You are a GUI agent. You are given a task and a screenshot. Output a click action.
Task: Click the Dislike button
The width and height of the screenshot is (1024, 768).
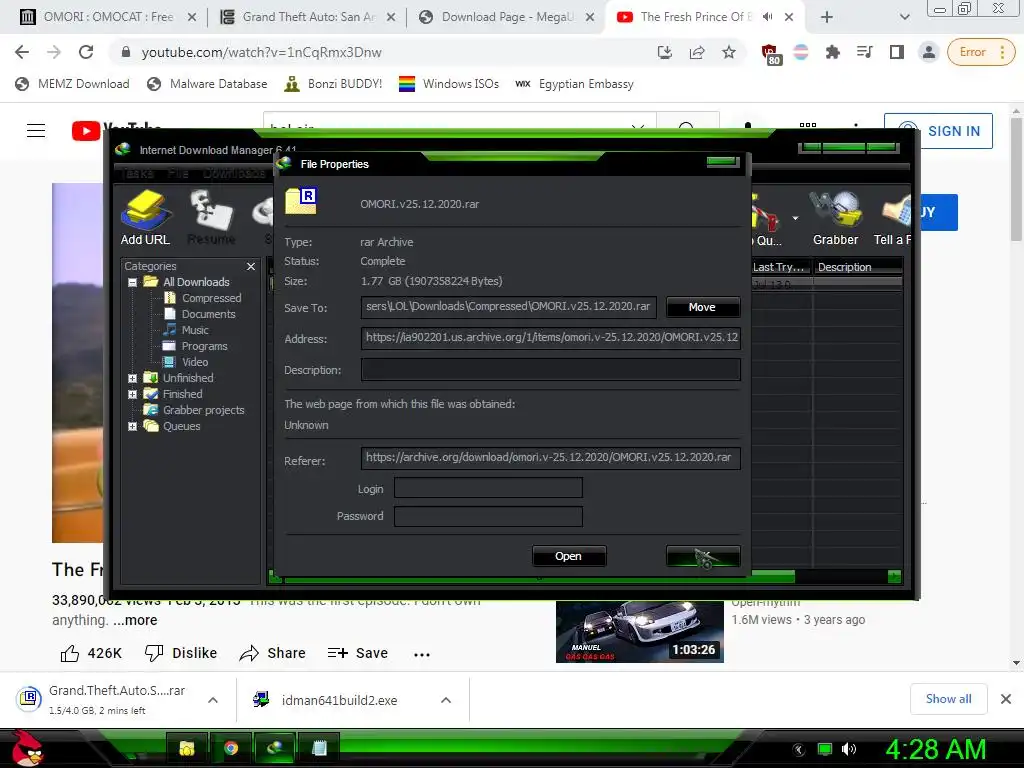[x=180, y=653]
